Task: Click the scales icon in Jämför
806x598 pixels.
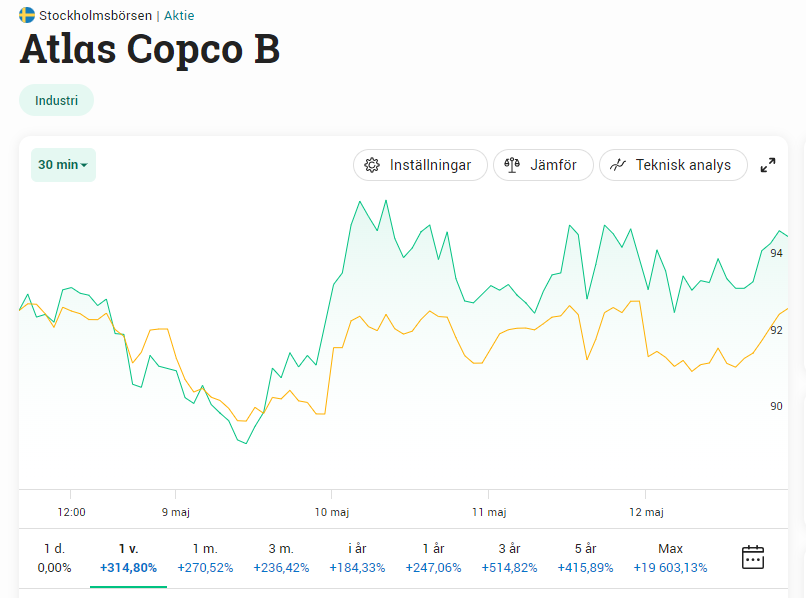Action: click(x=512, y=165)
